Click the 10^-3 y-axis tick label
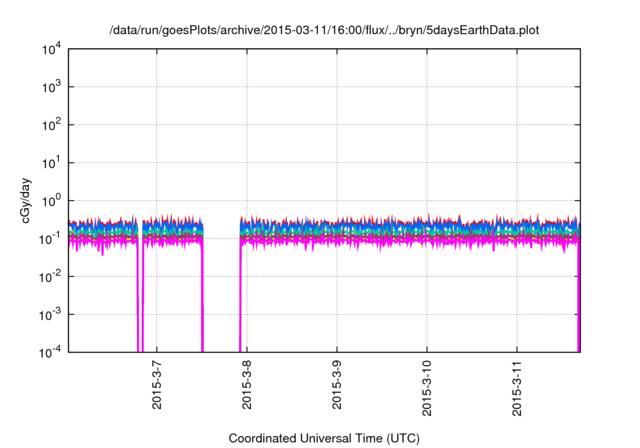 (51, 315)
